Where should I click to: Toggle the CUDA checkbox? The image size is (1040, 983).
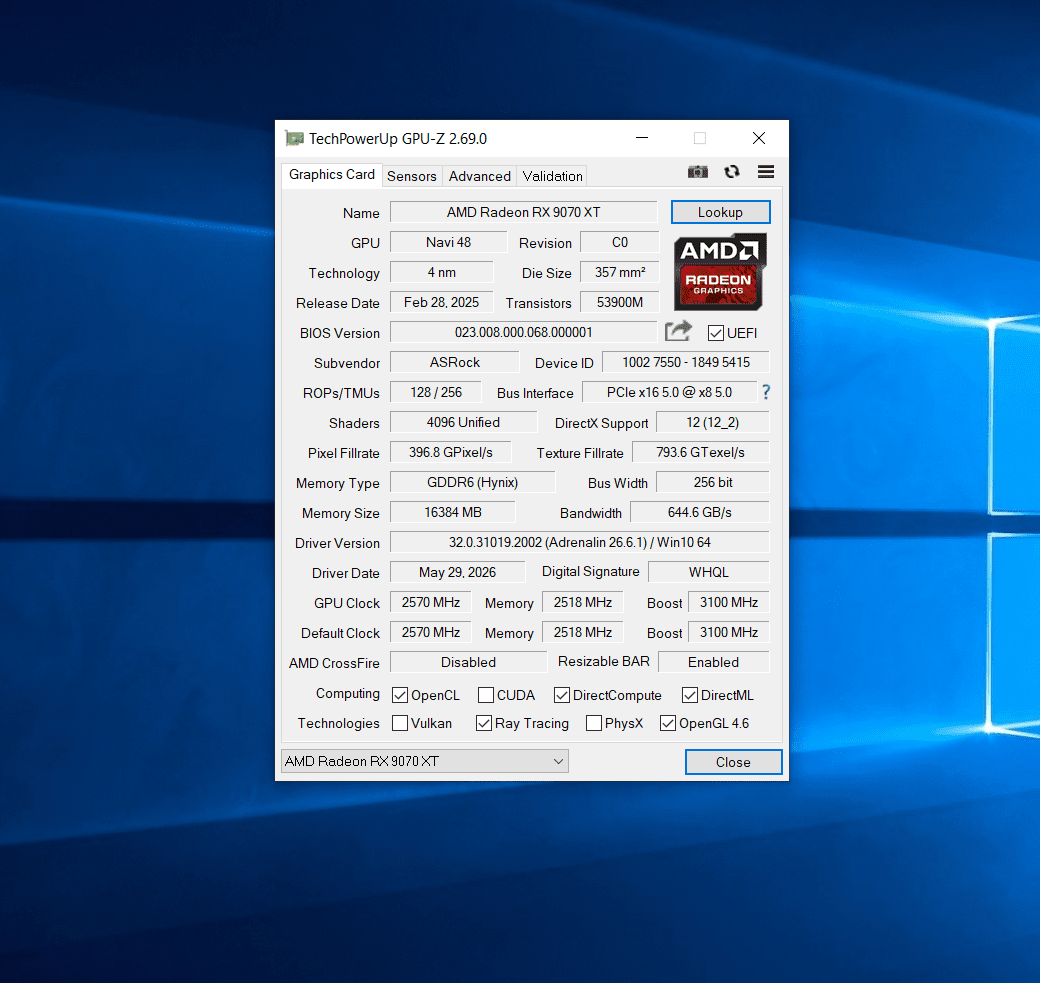point(486,695)
